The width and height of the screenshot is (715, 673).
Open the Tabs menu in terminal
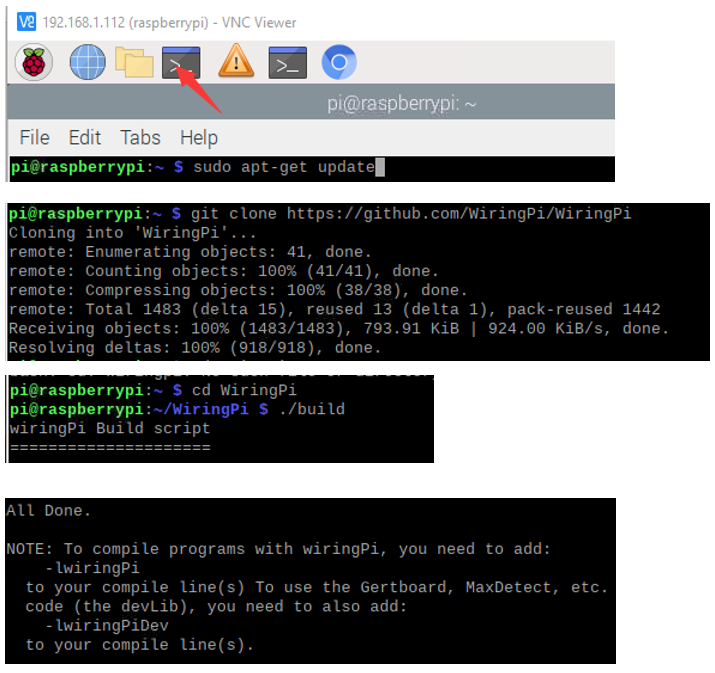click(140, 137)
